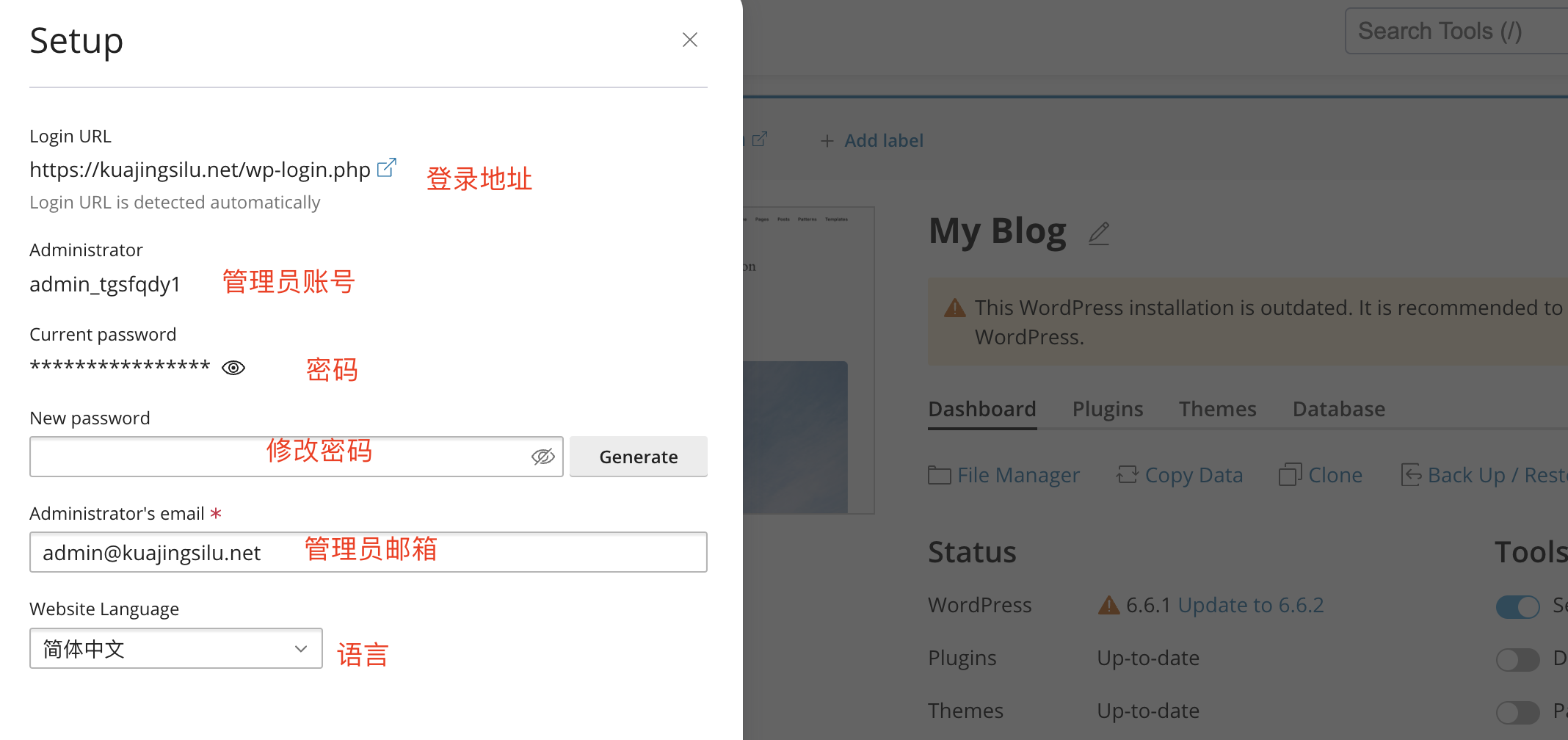
Task: Click external link icon beside Add label
Action: pyautogui.click(x=760, y=139)
